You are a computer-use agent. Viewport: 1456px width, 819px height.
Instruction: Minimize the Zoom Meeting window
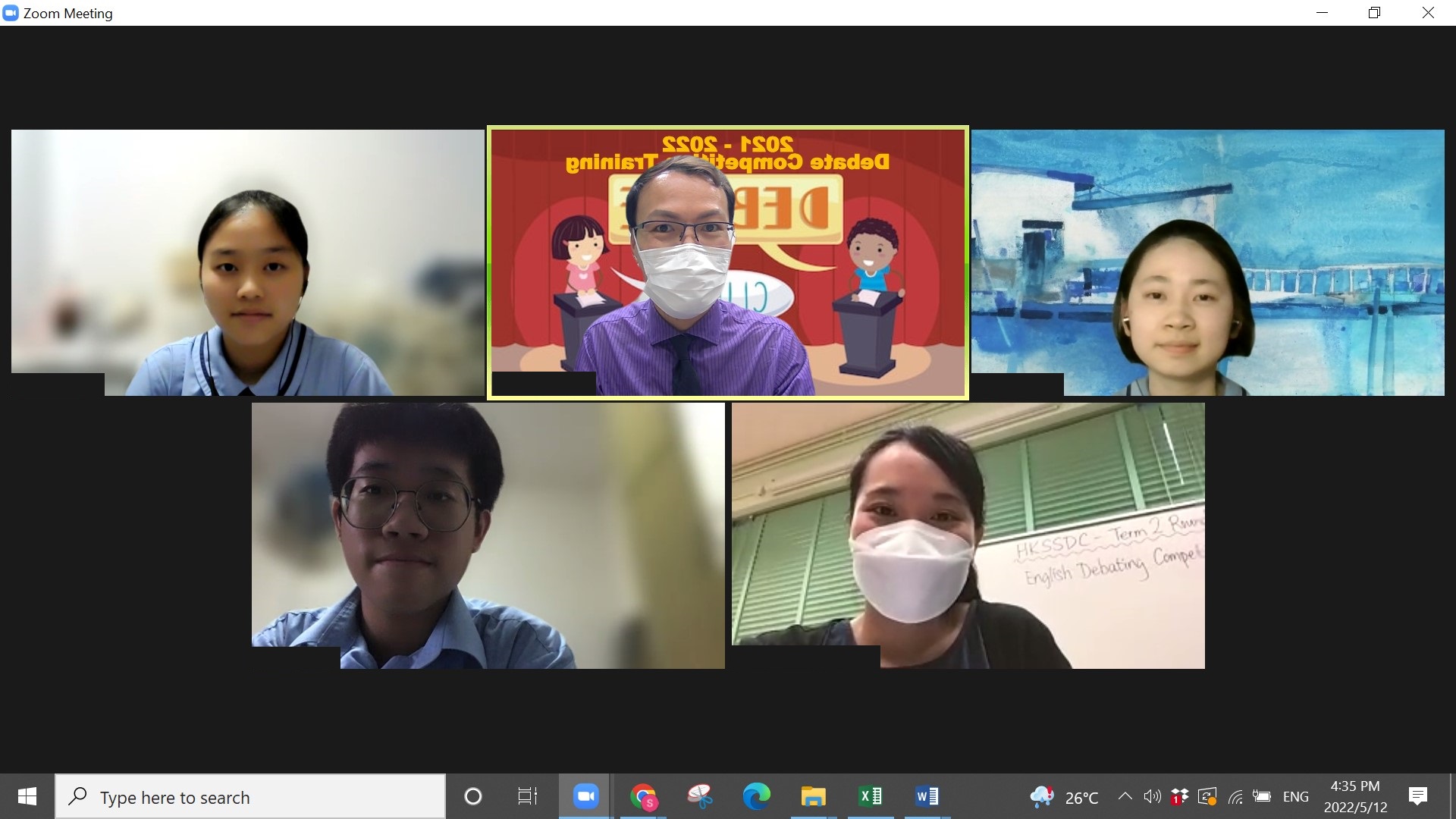tap(1322, 13)
